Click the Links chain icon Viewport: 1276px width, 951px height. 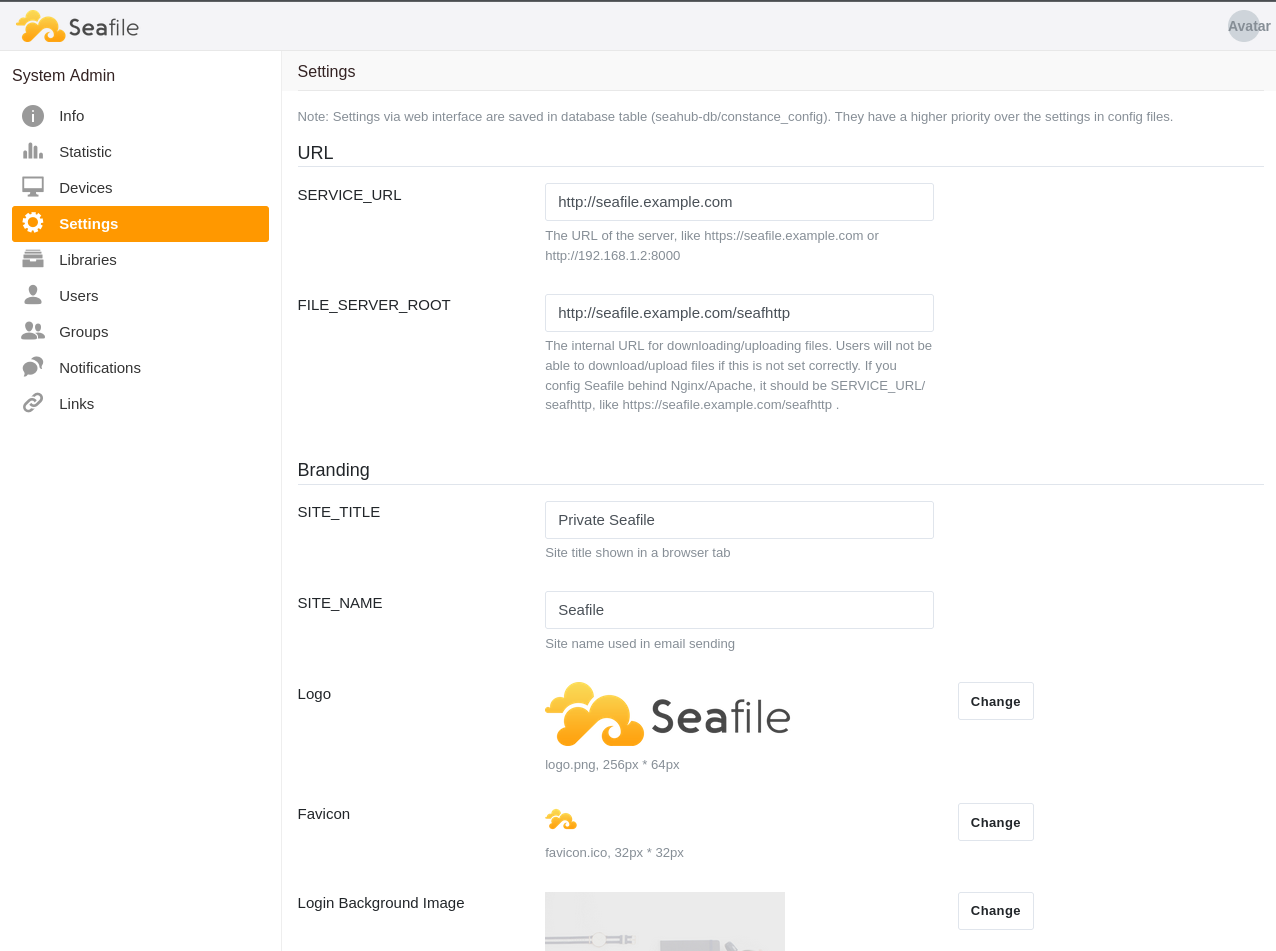pyautogui.click(x=33, y=404)
